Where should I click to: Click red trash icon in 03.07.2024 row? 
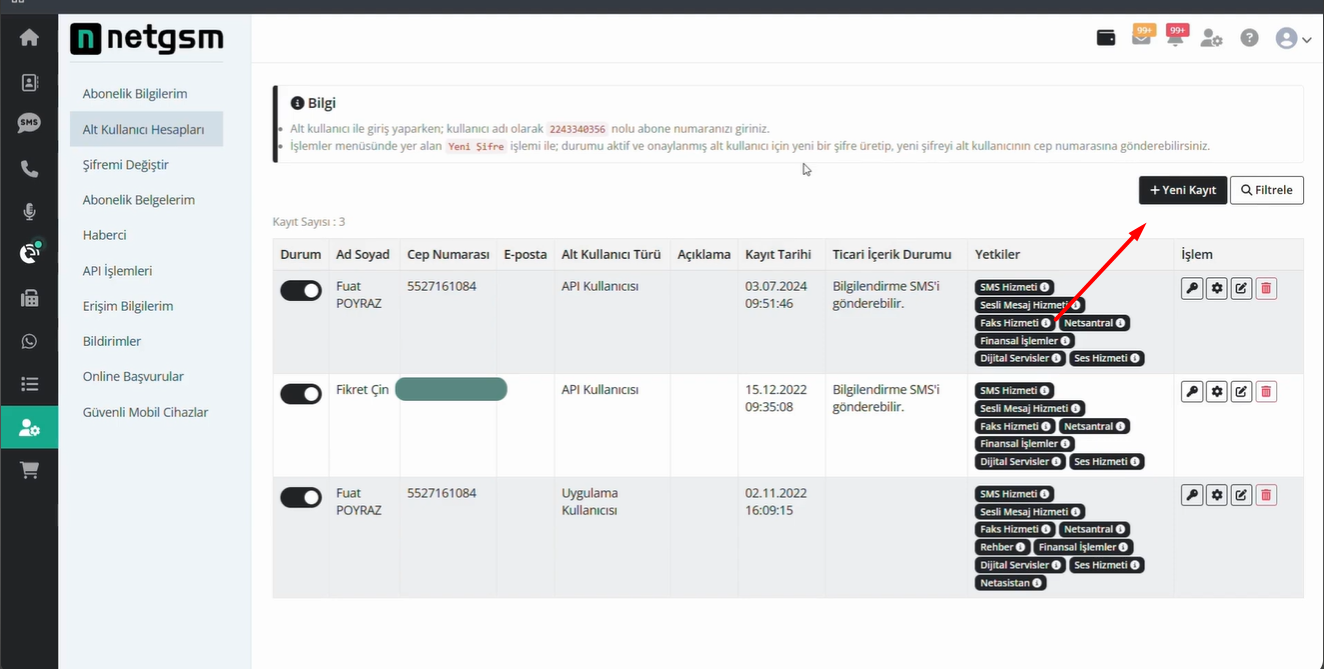[1266, 289]
